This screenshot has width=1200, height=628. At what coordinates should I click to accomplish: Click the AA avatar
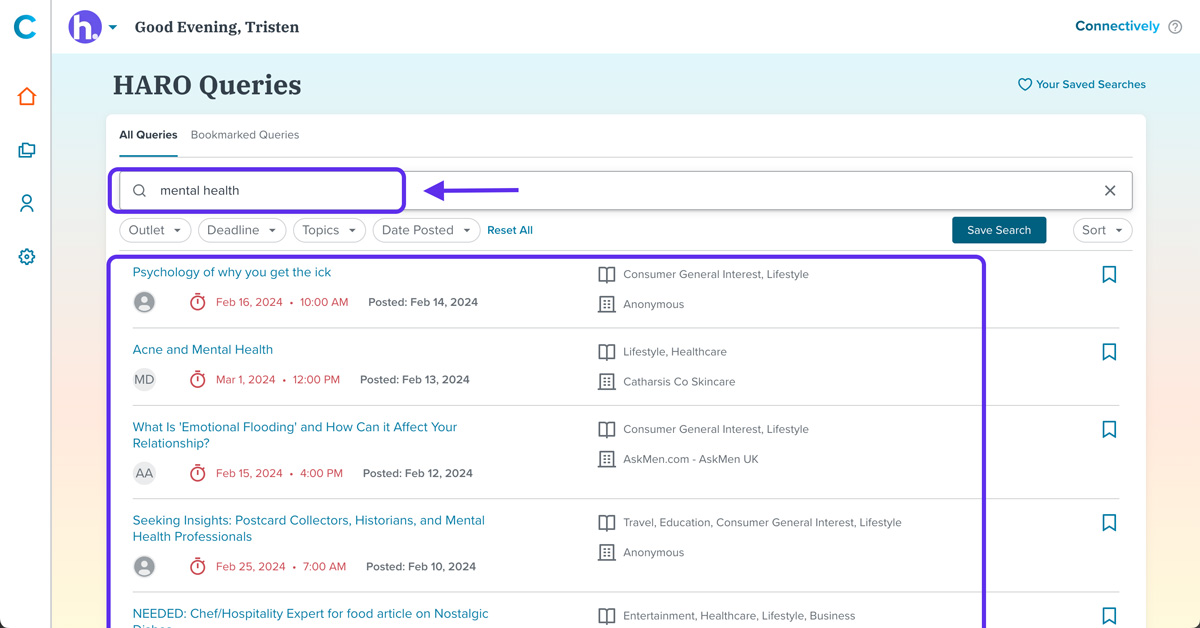coord(145,473)
